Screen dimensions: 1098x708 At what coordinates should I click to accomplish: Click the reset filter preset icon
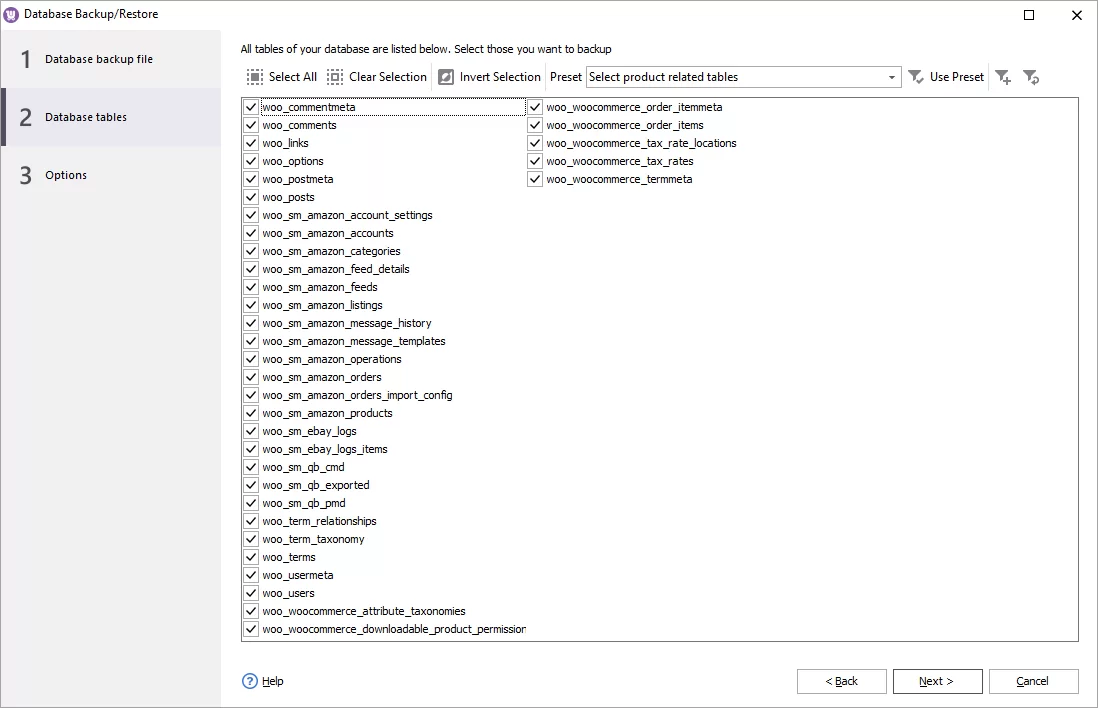(x=1031, y=76)
